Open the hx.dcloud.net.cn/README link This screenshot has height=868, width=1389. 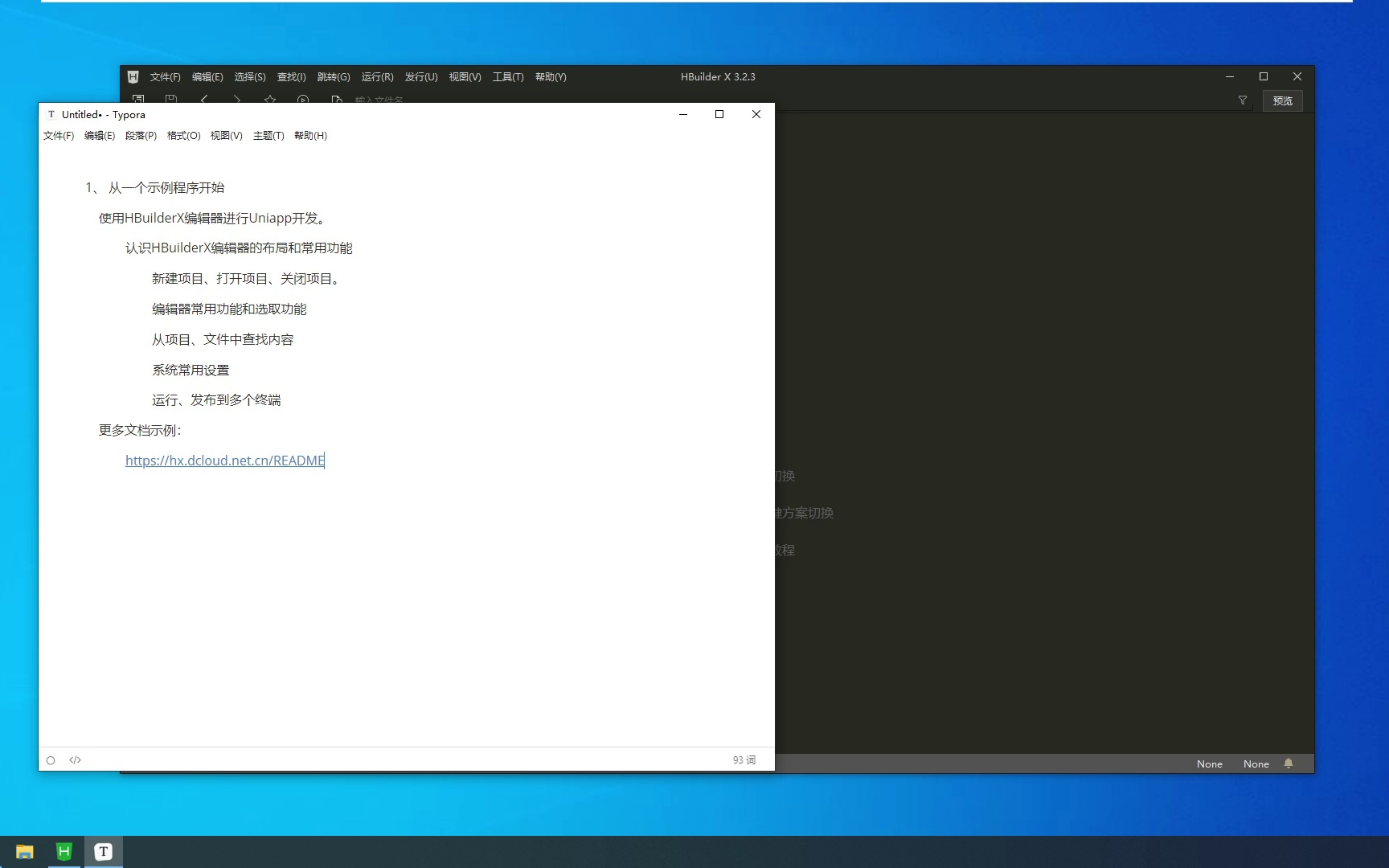[225, 461]
